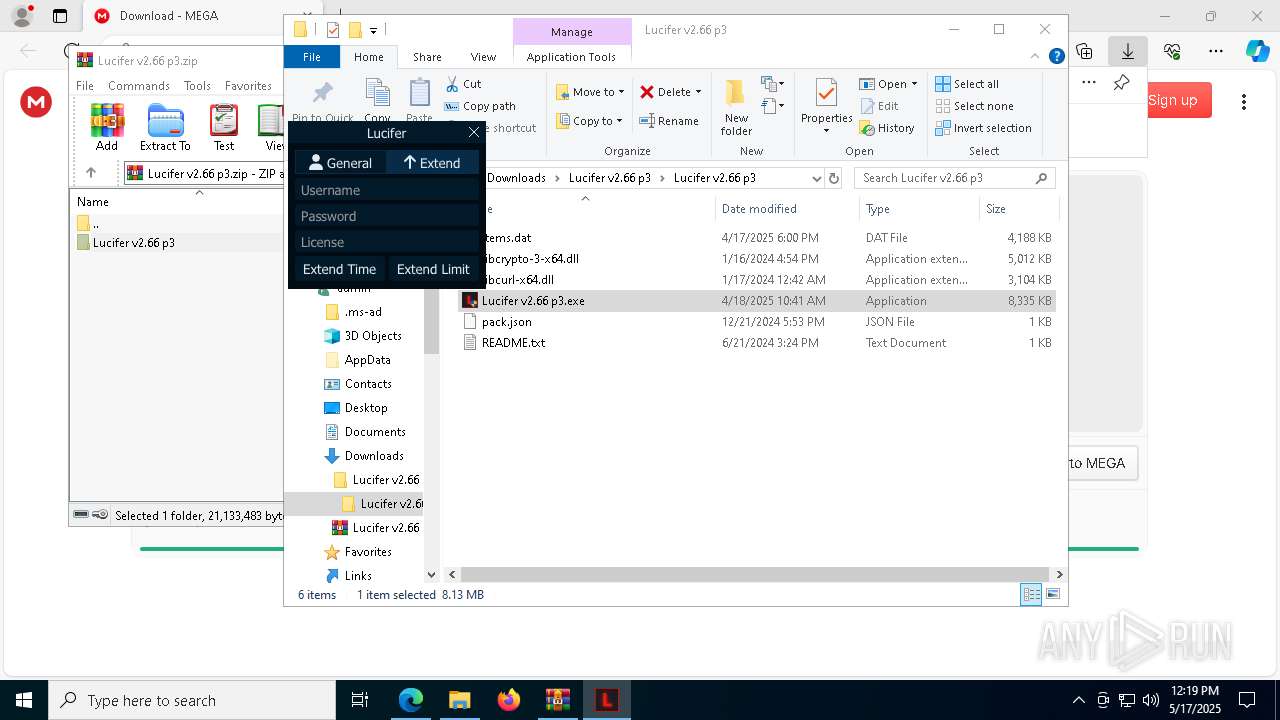1280x720 pixels.
Task: Switch to View ribbon tab
Action: pyautogui.click(x=483, y=57)
